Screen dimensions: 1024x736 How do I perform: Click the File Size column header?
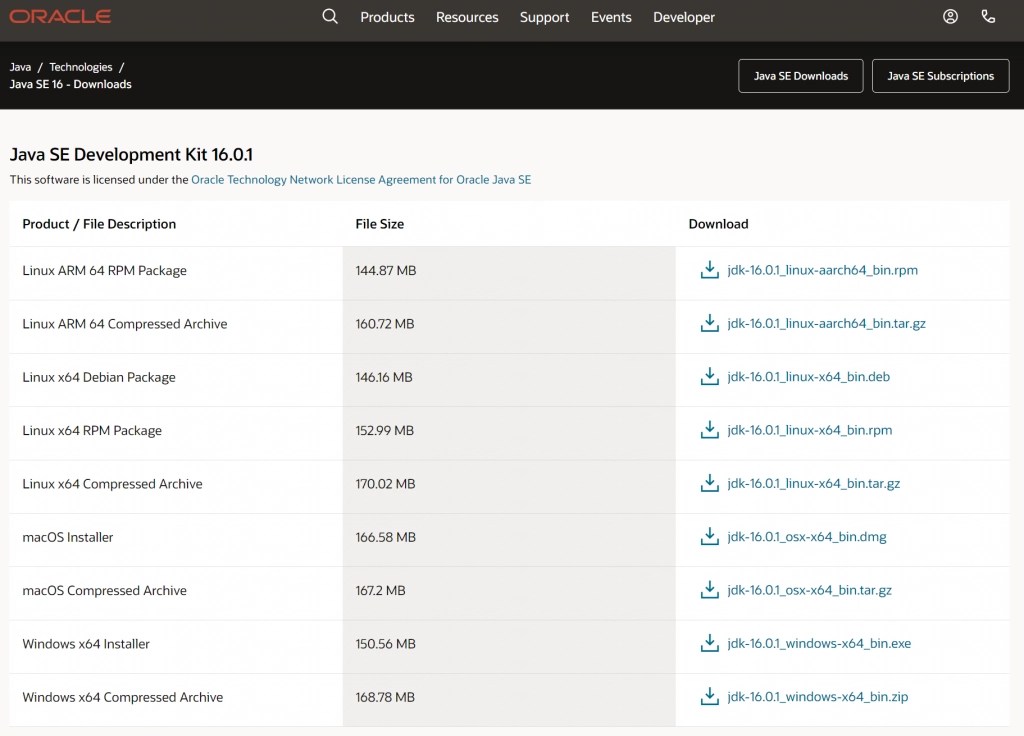[x=379, y=224]
